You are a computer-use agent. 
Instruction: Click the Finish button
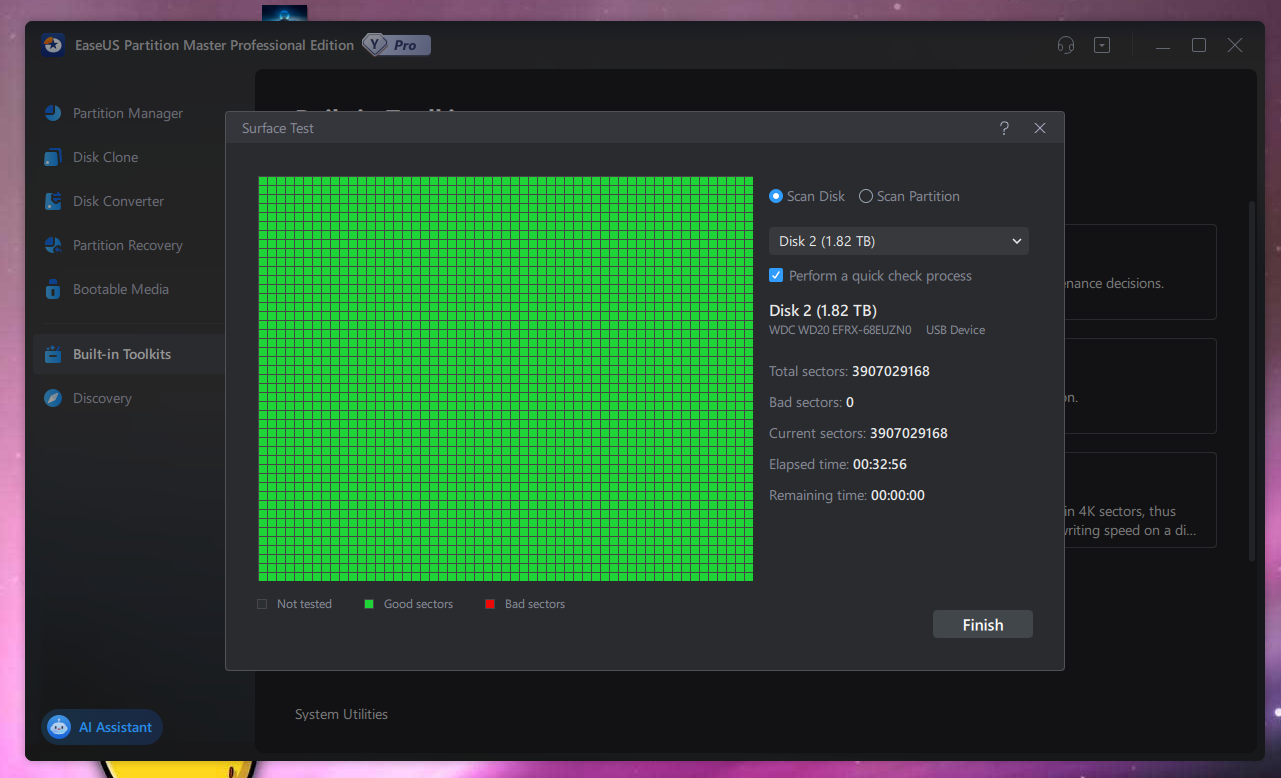tap(983, 624)
